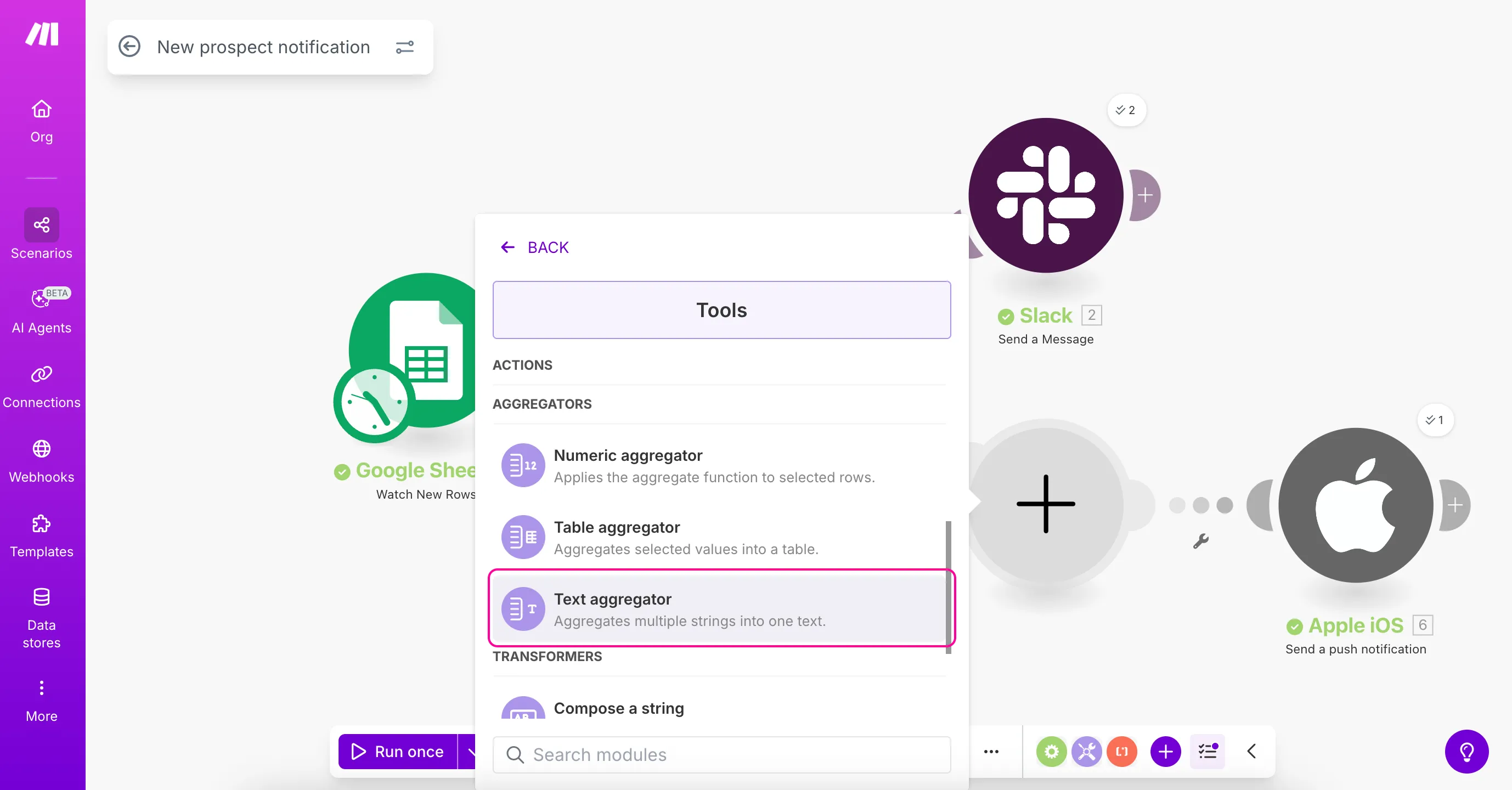Rename the New prospect notification title
The width and height of the screenshot is (1512, 790).
pyautogui.click(x=263, y=47)
